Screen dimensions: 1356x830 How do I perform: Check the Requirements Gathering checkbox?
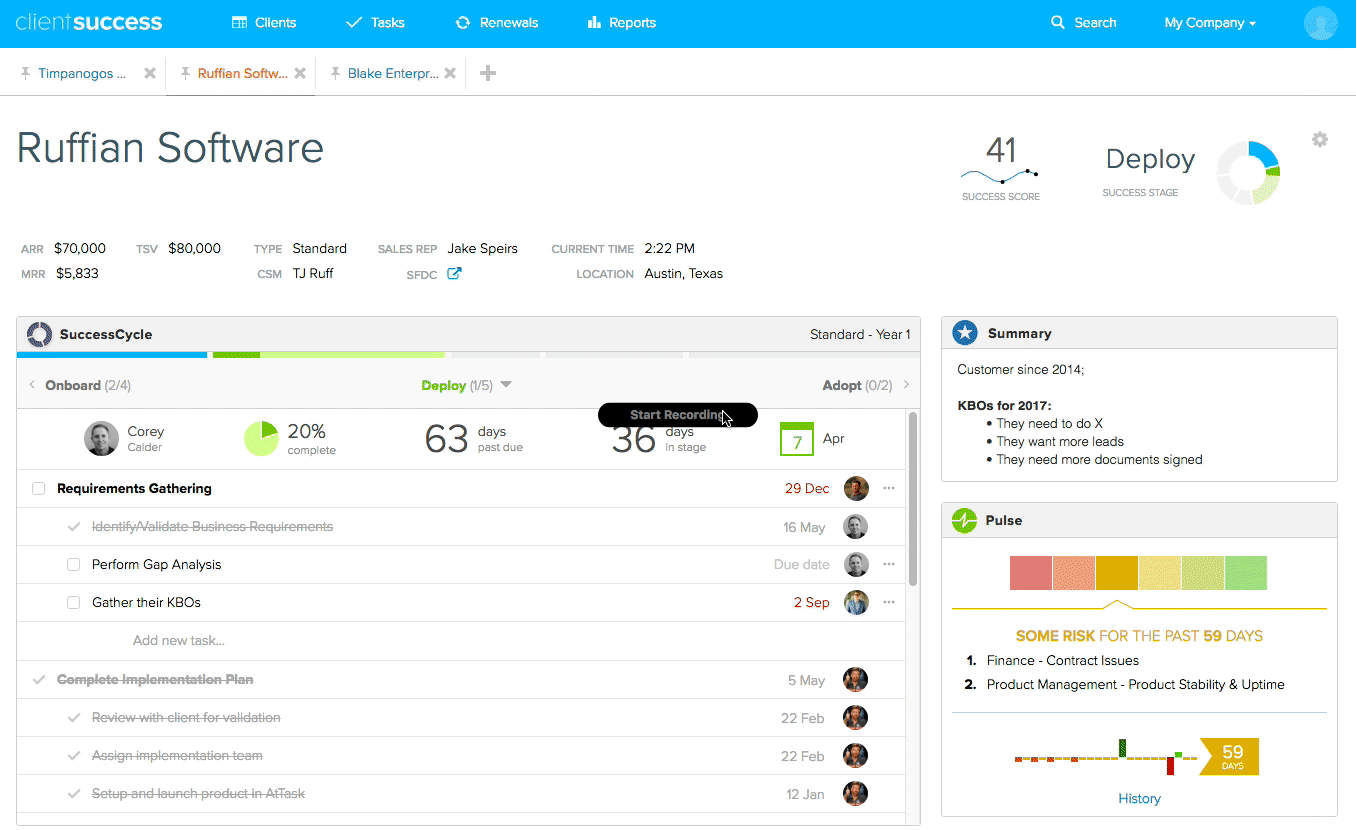[x=39, y=489]
